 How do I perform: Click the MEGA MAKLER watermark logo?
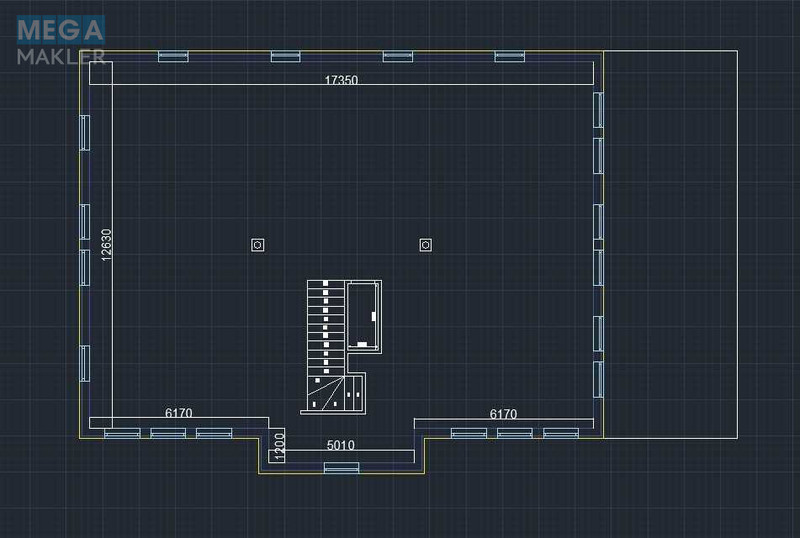click(x=61, y=40)
